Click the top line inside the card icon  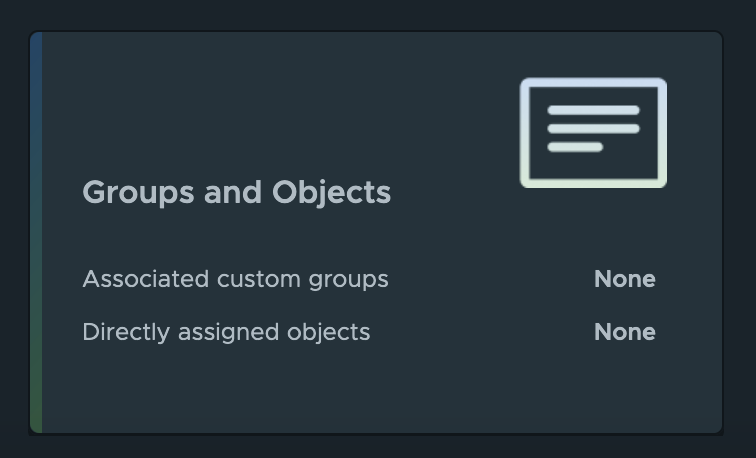coord(593,111)
